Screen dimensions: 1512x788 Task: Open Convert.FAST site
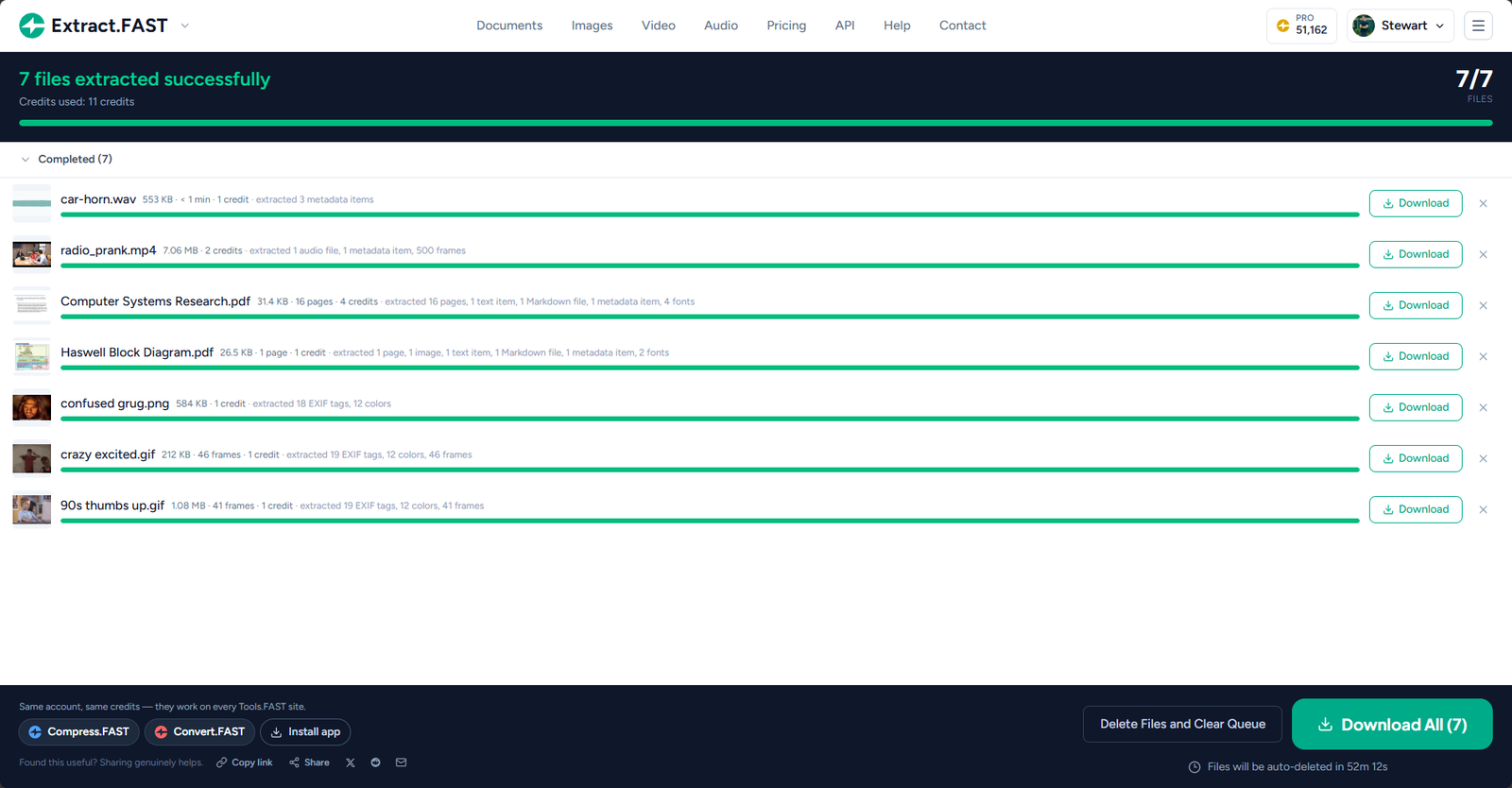pyautogui.click(x=199, y=732)
